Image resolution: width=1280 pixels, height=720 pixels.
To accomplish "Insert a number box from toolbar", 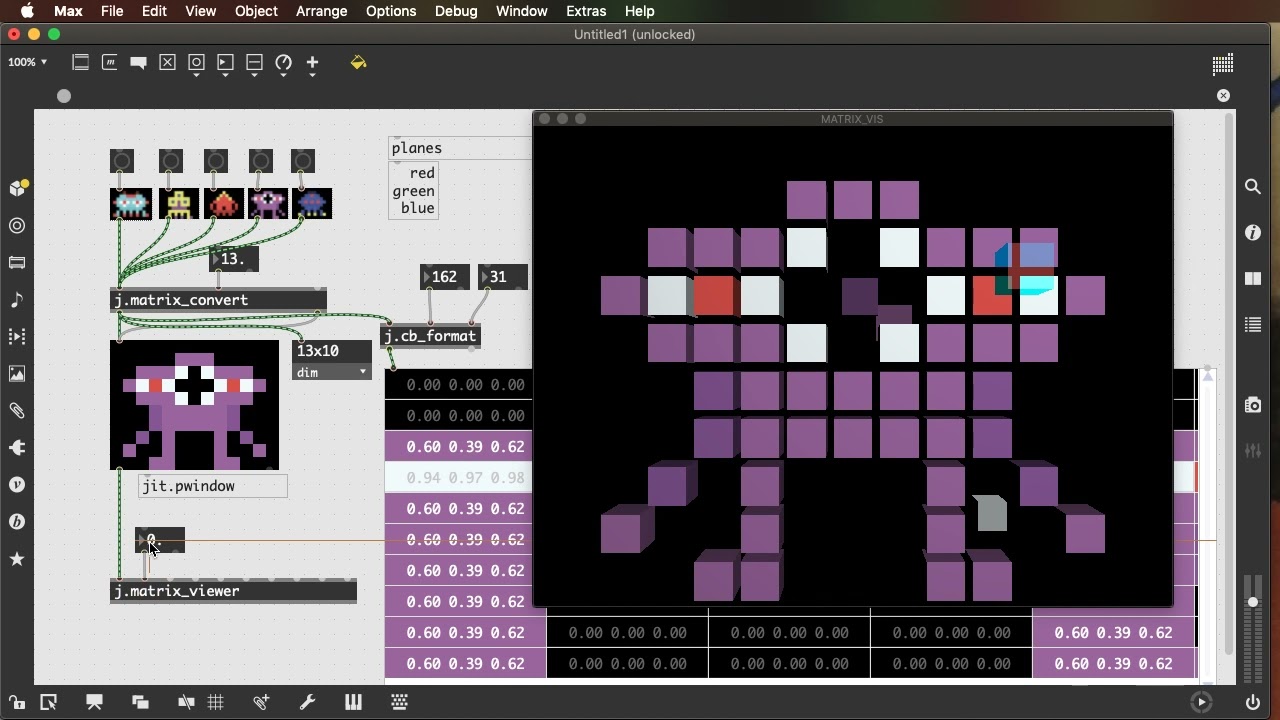I will 226,63.
